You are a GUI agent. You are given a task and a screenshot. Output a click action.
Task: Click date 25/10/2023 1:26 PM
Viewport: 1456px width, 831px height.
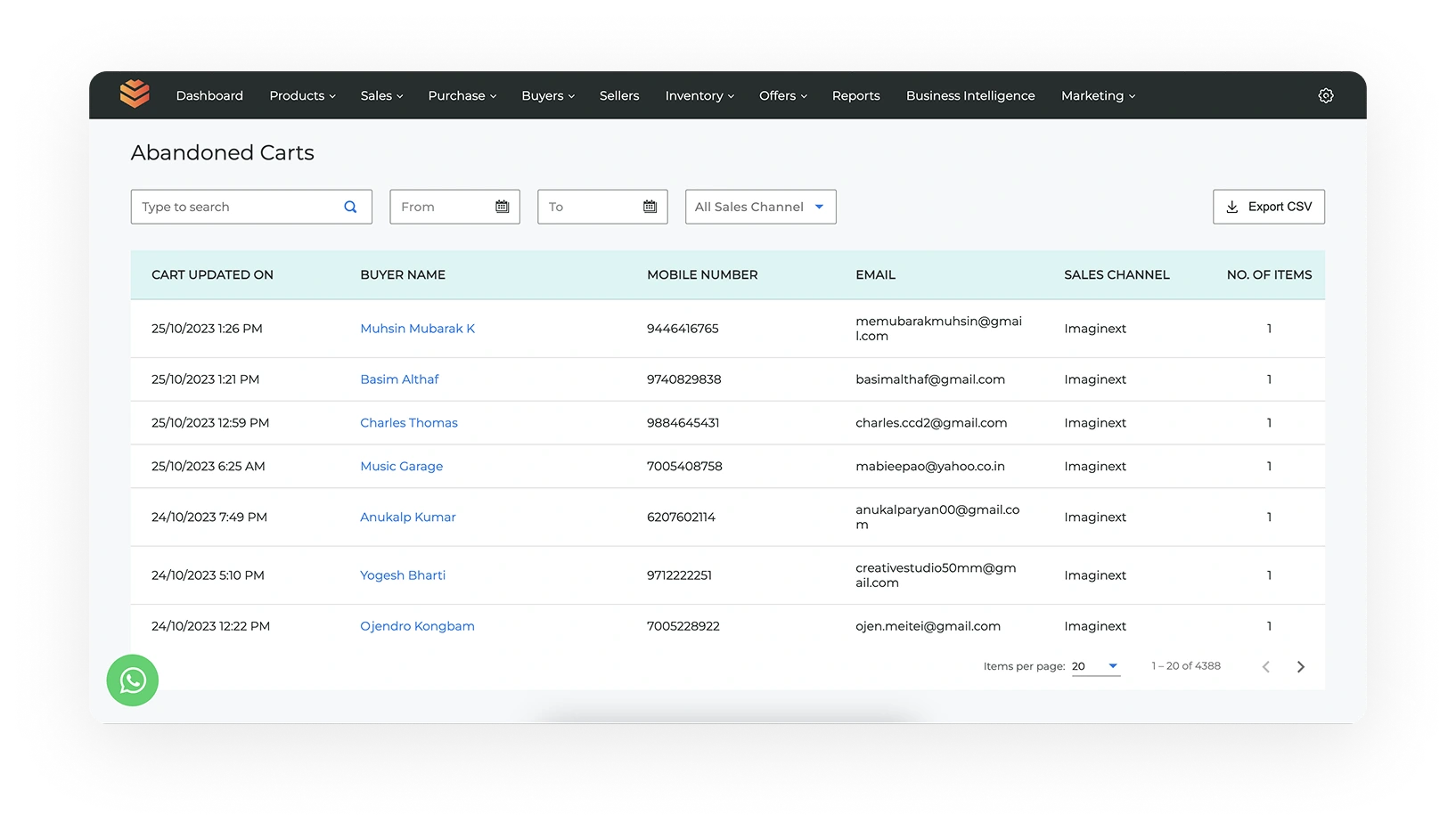(207, 329)
